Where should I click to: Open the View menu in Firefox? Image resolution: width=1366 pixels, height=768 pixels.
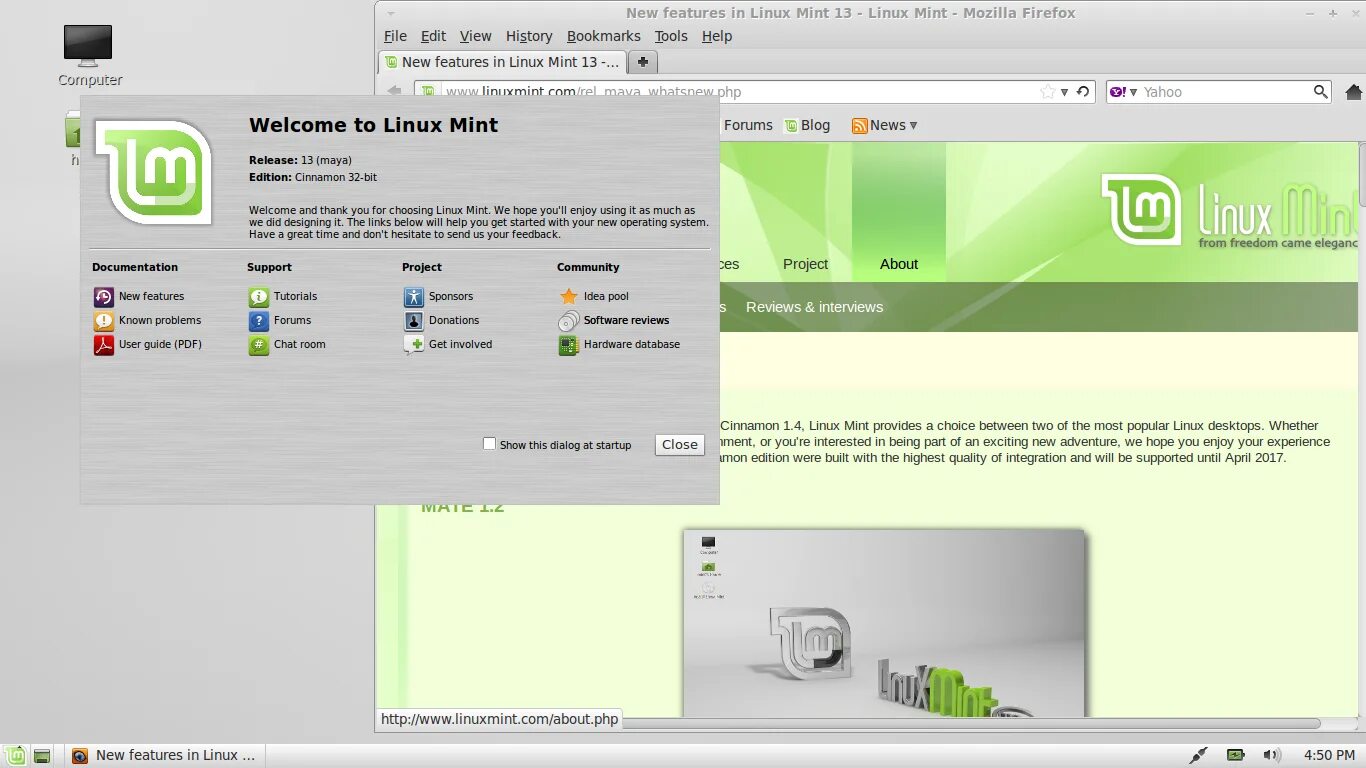[x=476, y=36]
